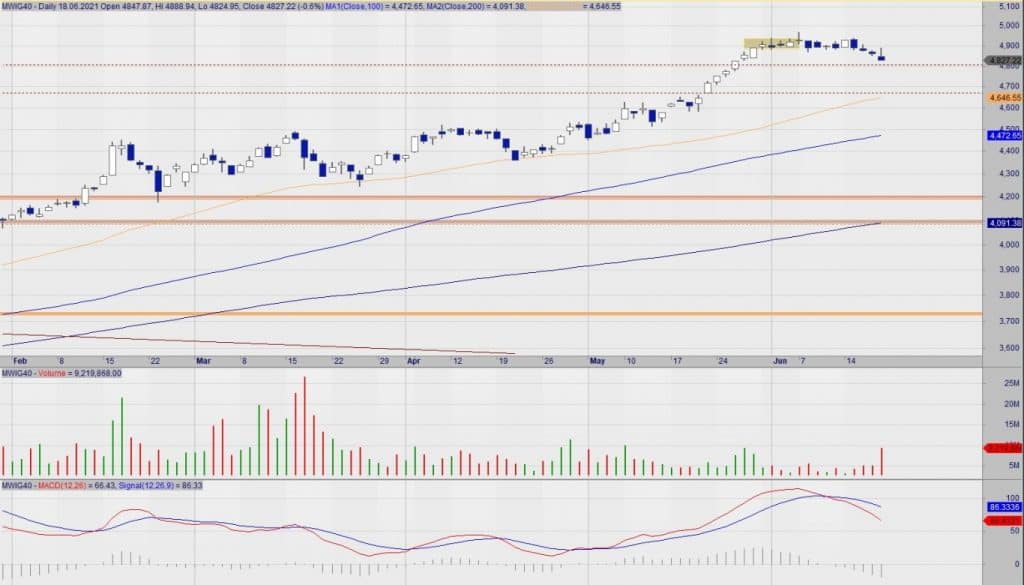The image size is (1024, 585).
Task: Select the most recent candlestick on price chart
Action: [881, 56]
